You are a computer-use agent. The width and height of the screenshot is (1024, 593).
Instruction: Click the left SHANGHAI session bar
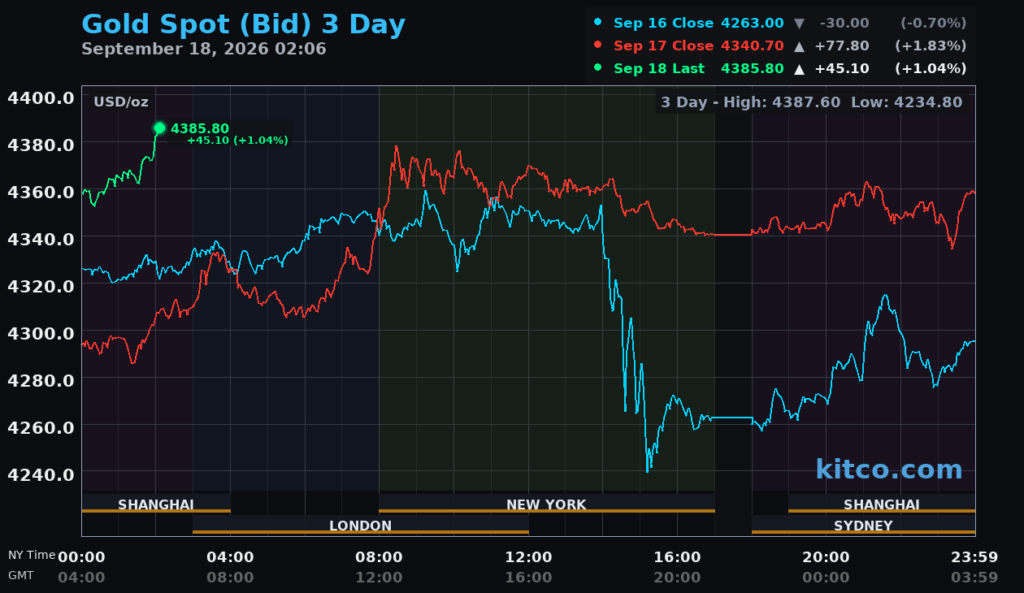click(156, 504)
